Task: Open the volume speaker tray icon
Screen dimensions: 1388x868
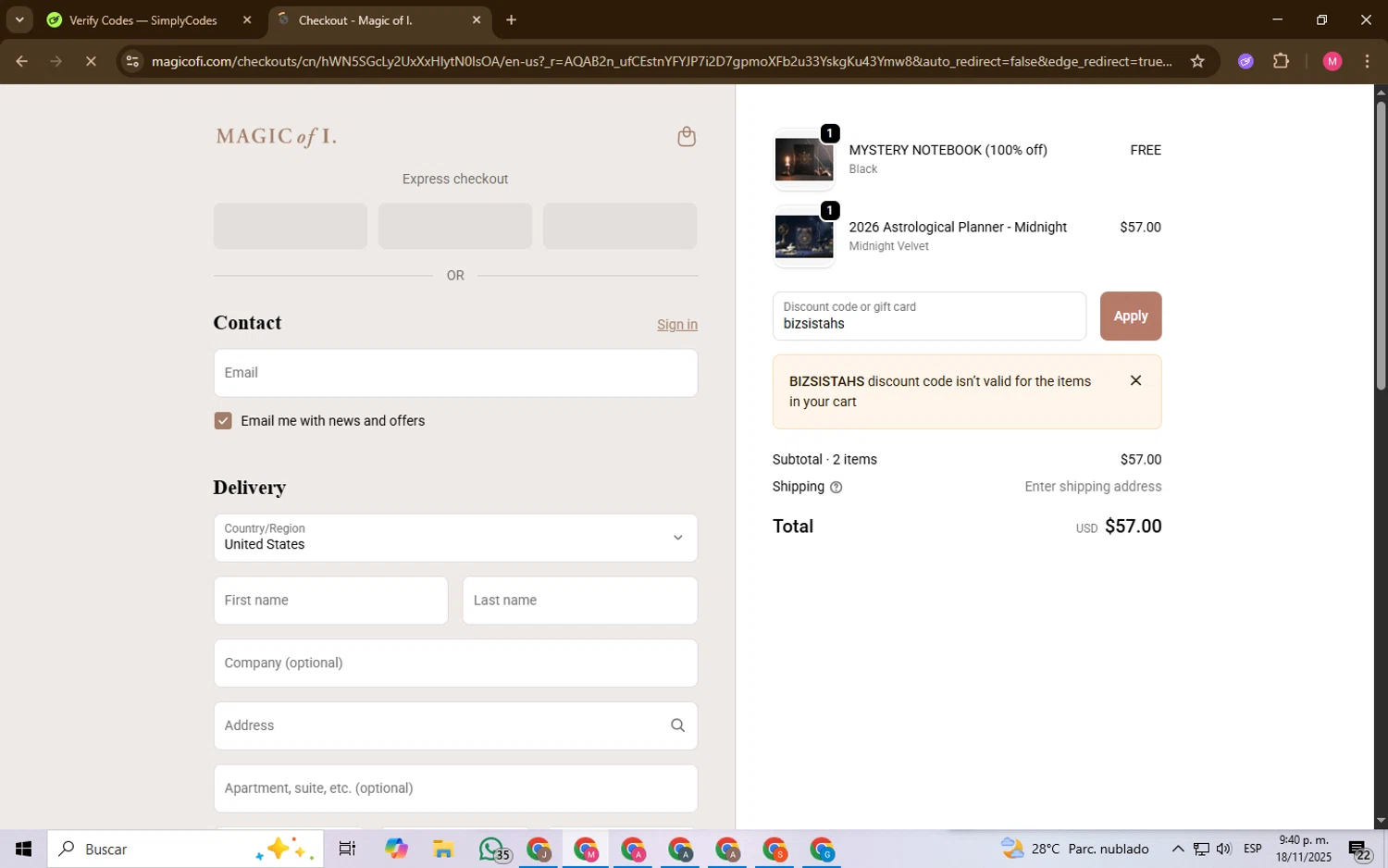Action: tap(1223, 849)
